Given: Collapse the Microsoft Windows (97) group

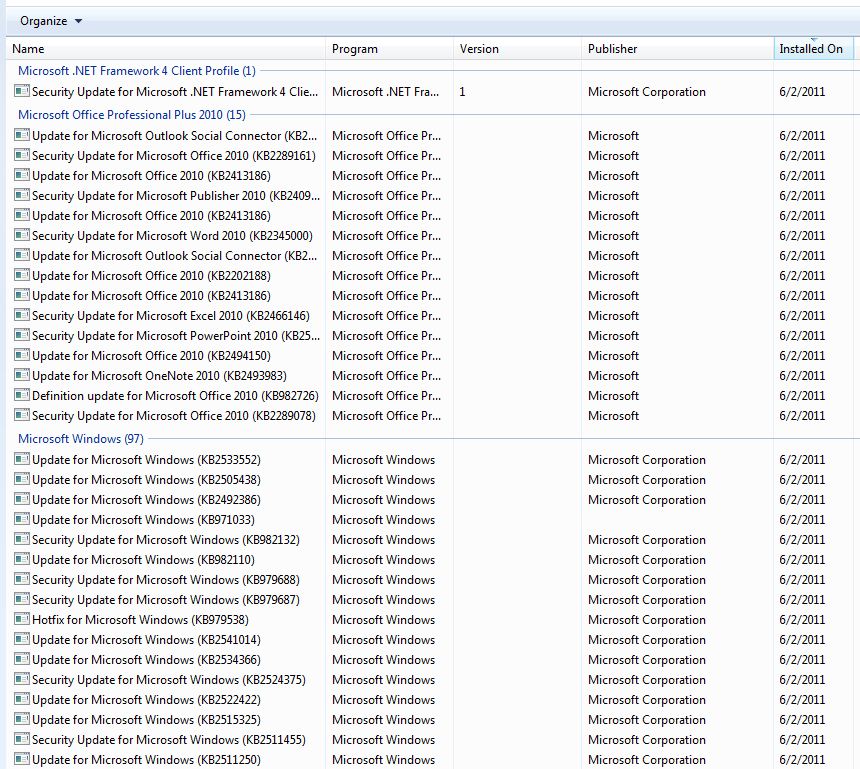Looking at the screenshot, I should point(80,439).
